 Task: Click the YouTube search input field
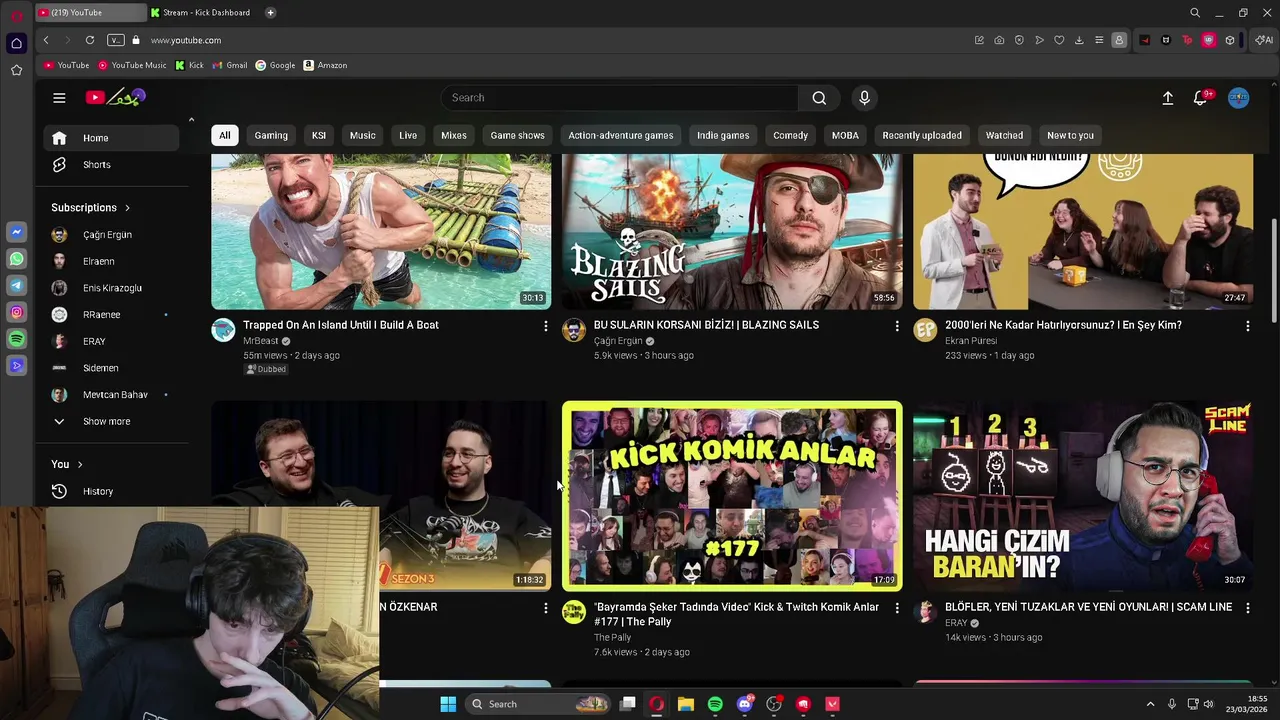tap(620, 97)
